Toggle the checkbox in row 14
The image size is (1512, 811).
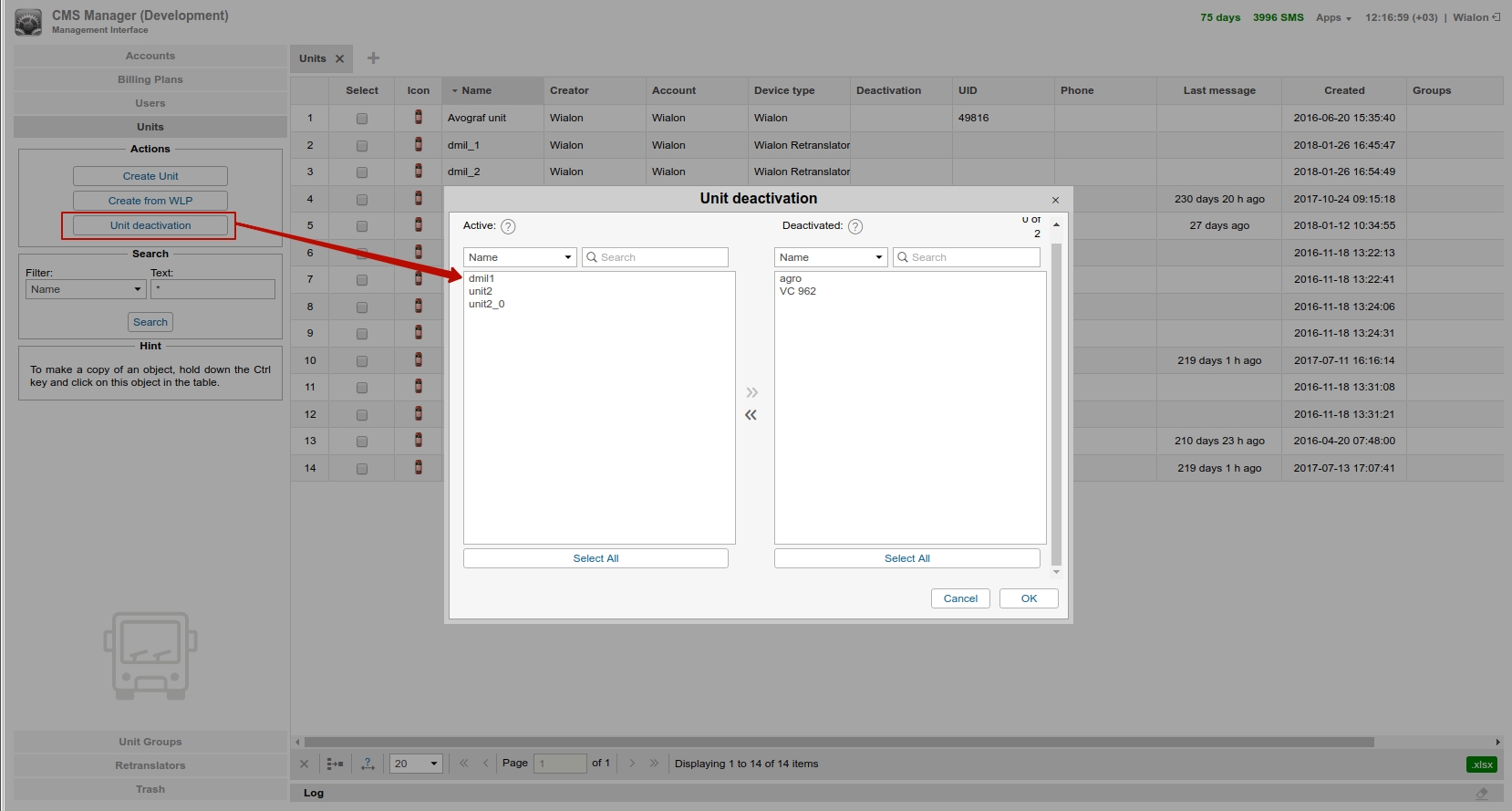(362, 469)
